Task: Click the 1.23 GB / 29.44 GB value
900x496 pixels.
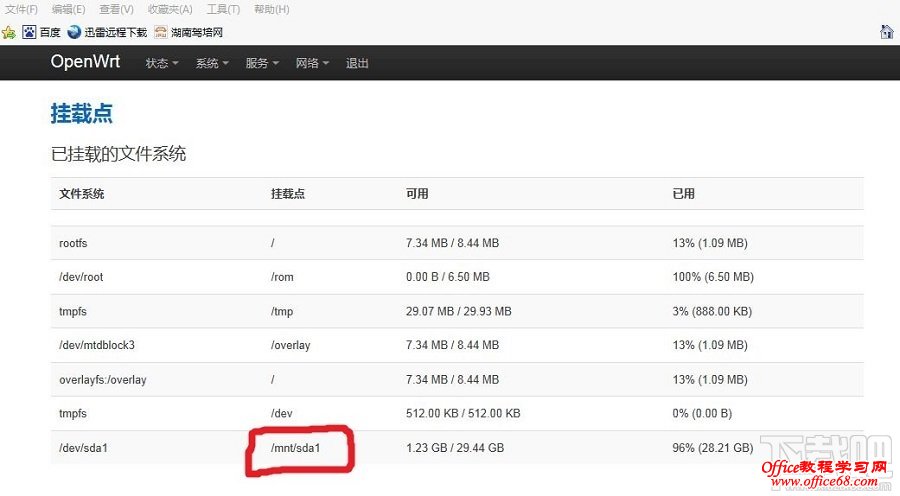Action: [455, 448]
